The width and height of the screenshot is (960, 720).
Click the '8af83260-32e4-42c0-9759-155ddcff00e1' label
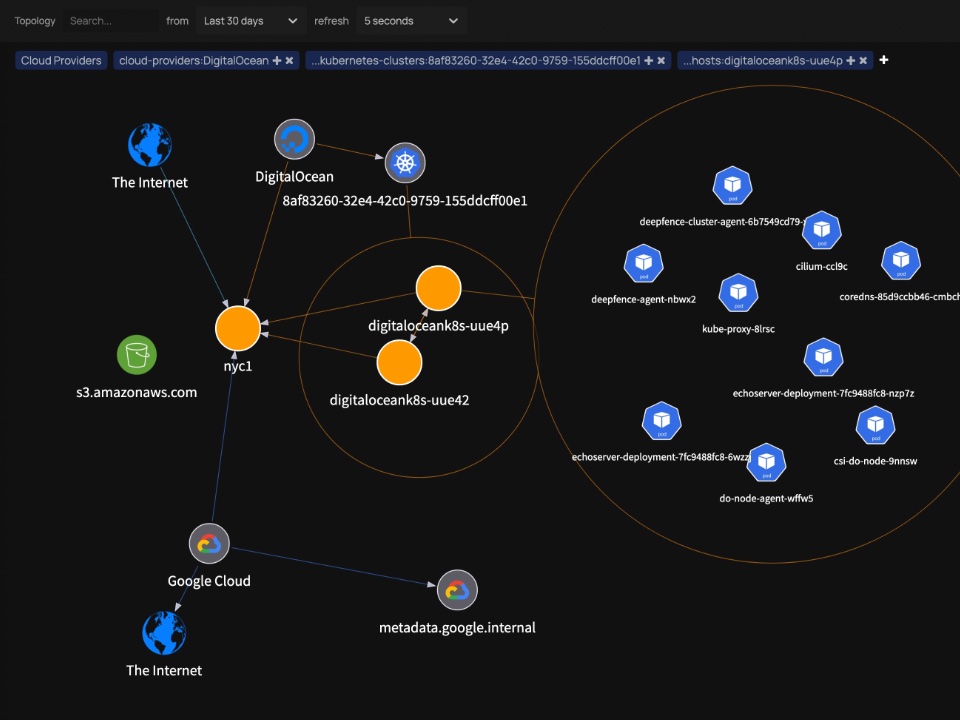click(405, 201)
